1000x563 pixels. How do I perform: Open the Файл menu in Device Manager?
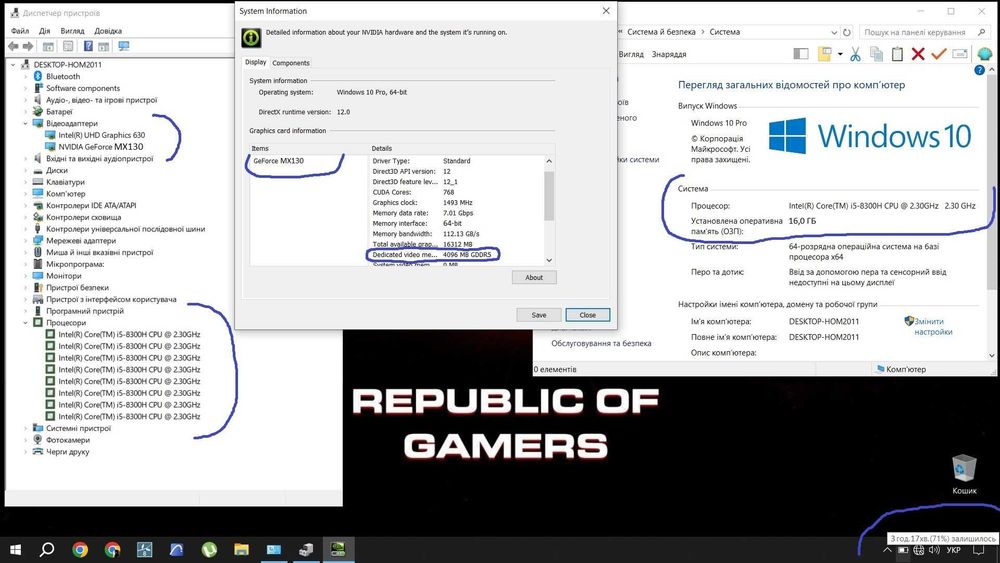20,31
